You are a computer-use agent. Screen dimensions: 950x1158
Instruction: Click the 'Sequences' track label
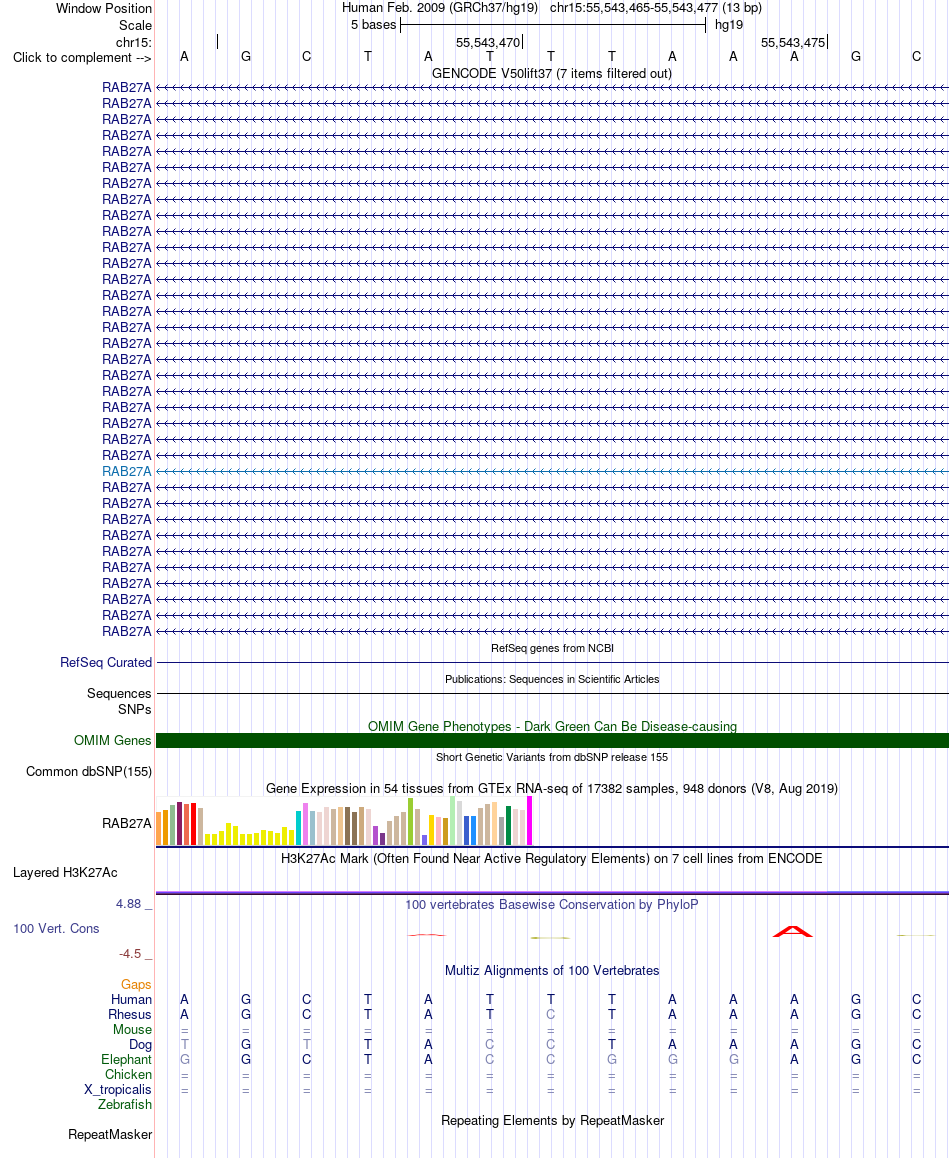119,693
